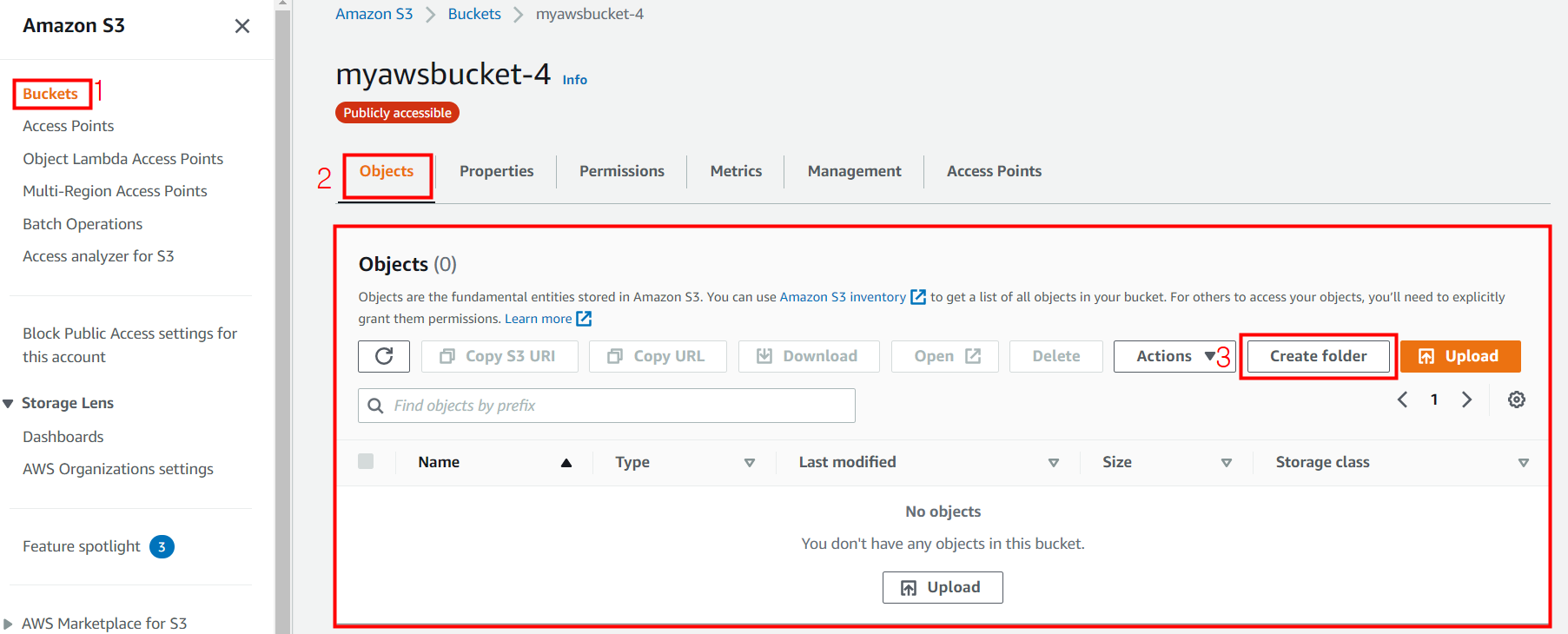Click the Download button
Screen dimensions: 1568x634
809,356
